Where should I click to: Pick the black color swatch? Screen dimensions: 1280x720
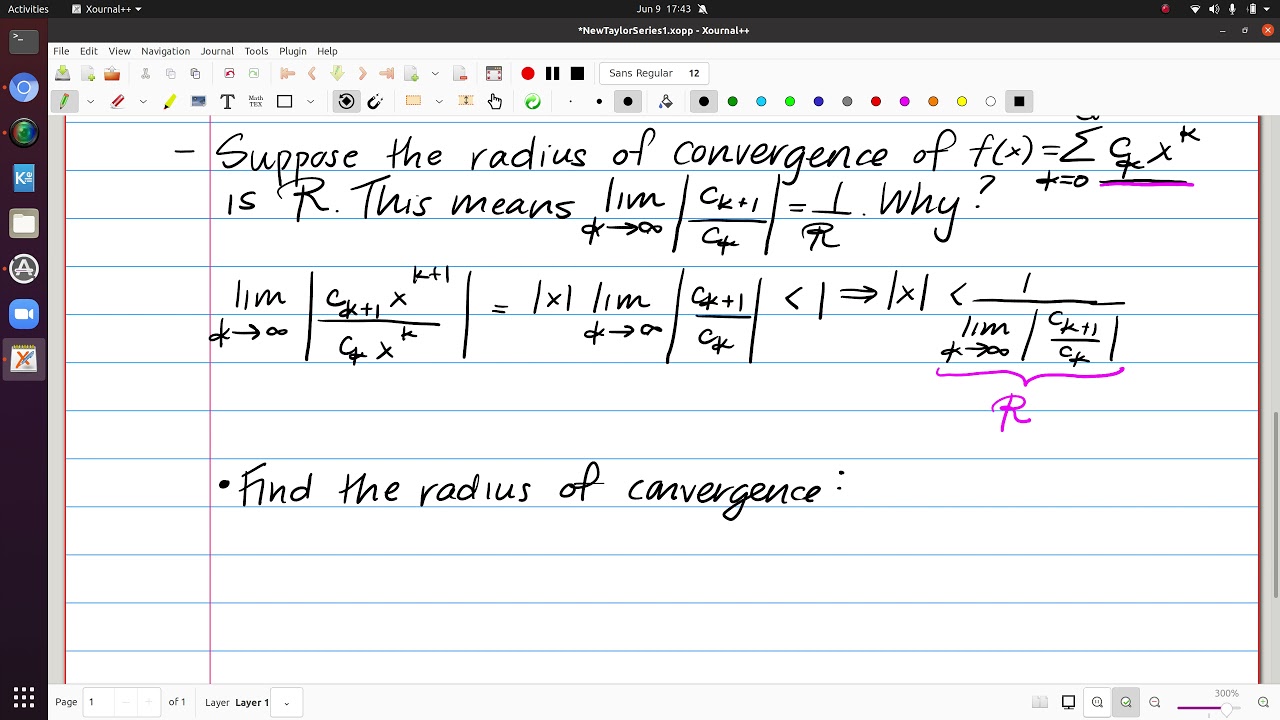click(704, 101)
